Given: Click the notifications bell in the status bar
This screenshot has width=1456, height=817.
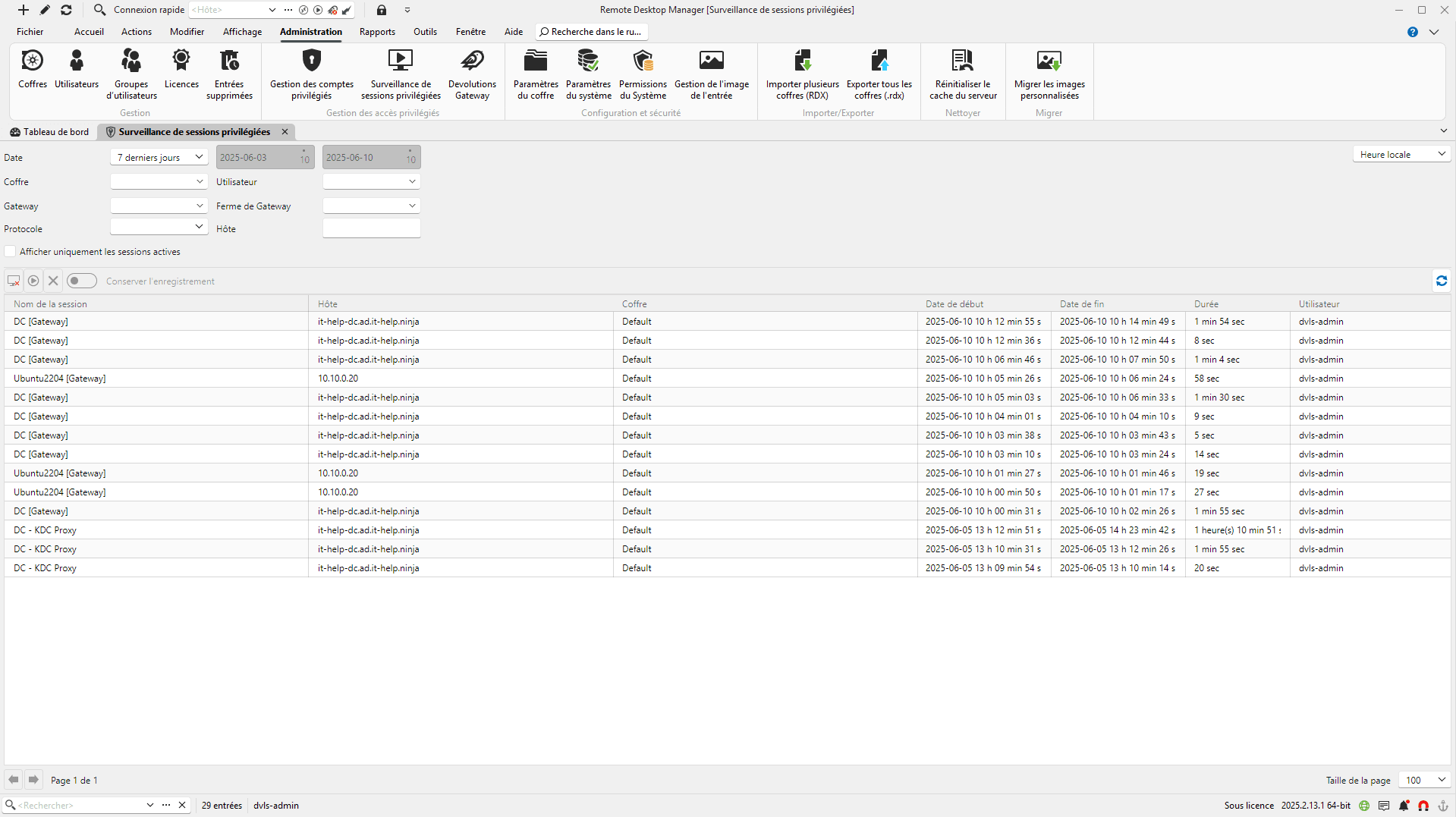Looking at the screenshot, I should tap(1403, 806).
